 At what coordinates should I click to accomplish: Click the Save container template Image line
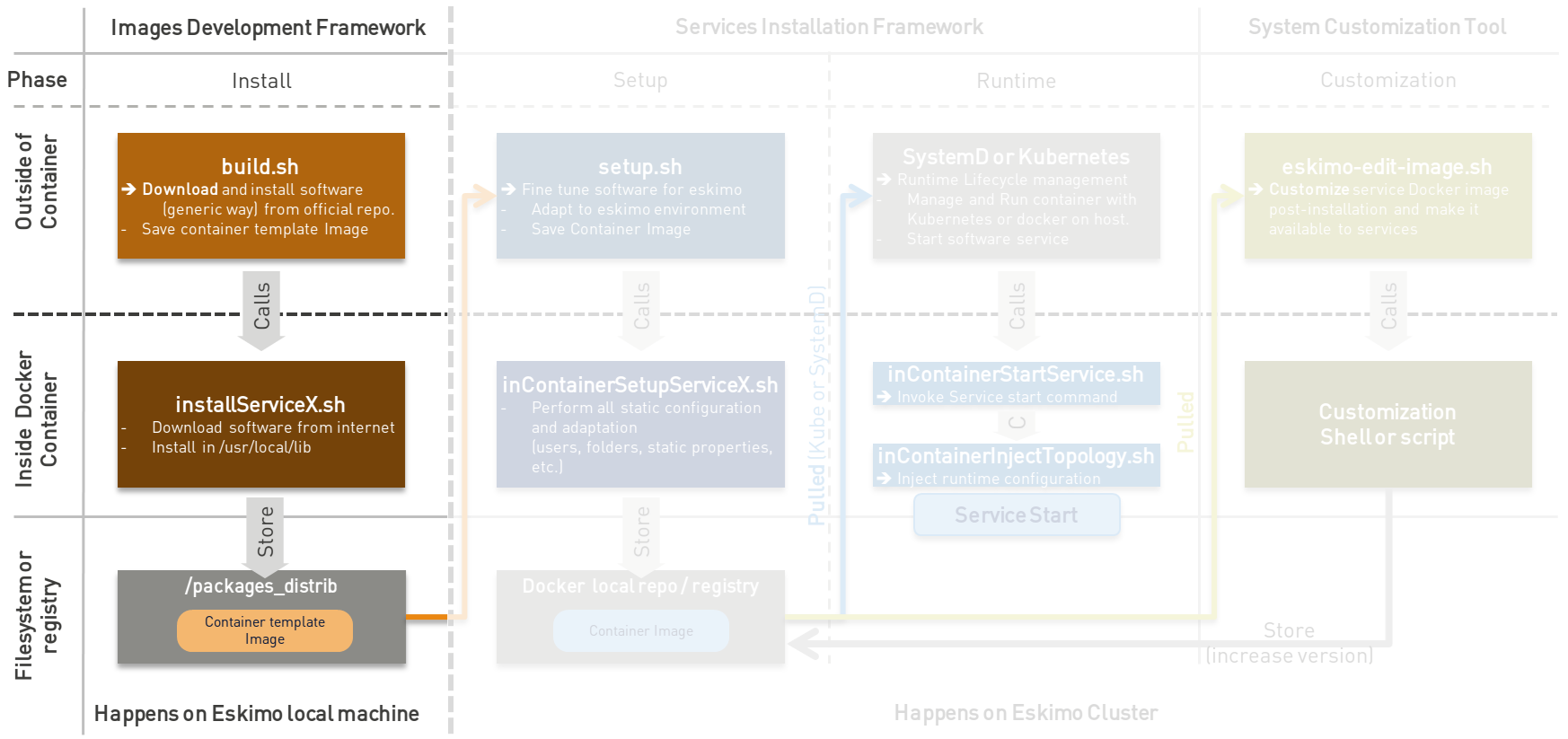tap(255, 229)
